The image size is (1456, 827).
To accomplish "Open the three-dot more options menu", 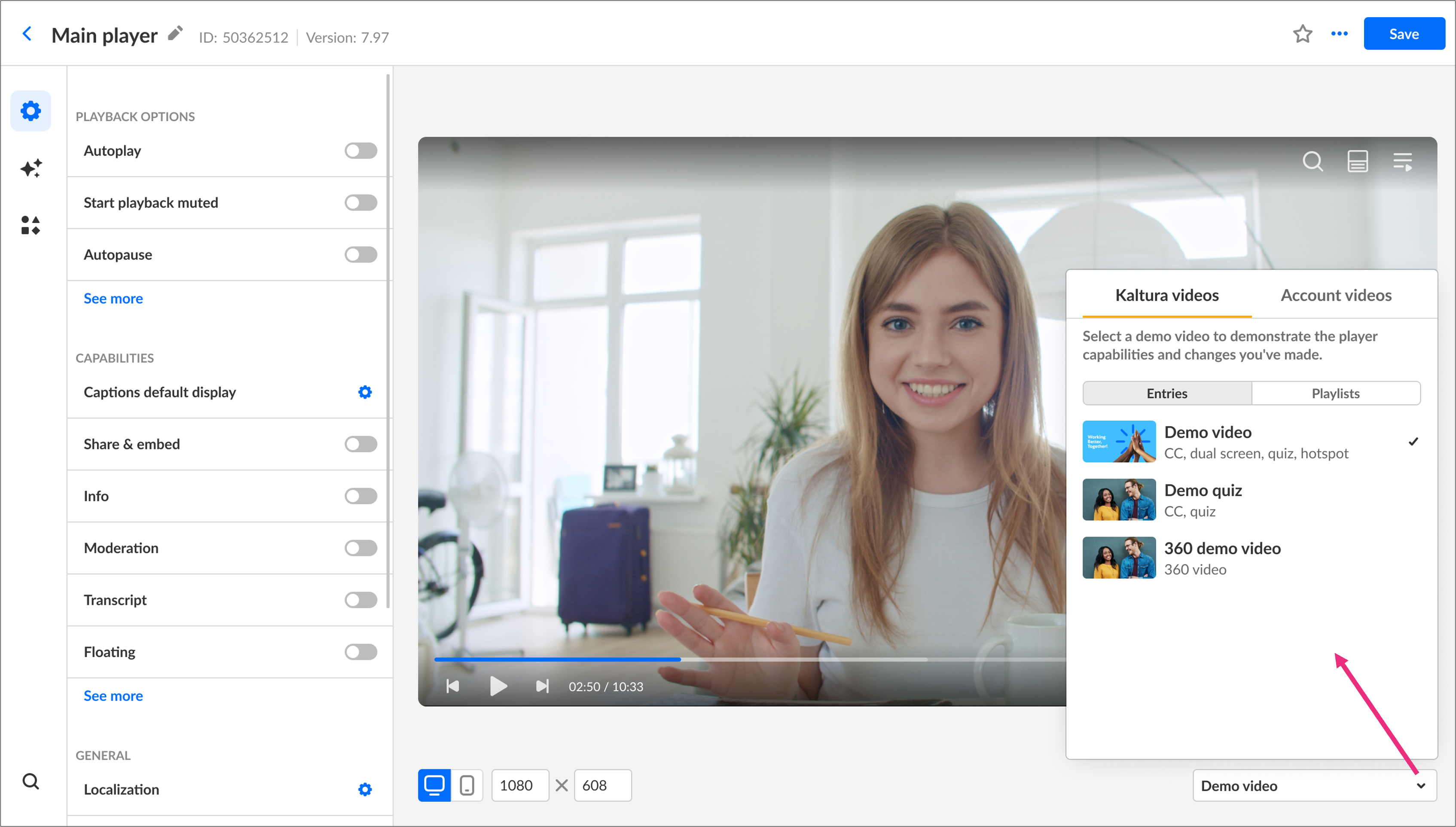I will coord(1339,34).
